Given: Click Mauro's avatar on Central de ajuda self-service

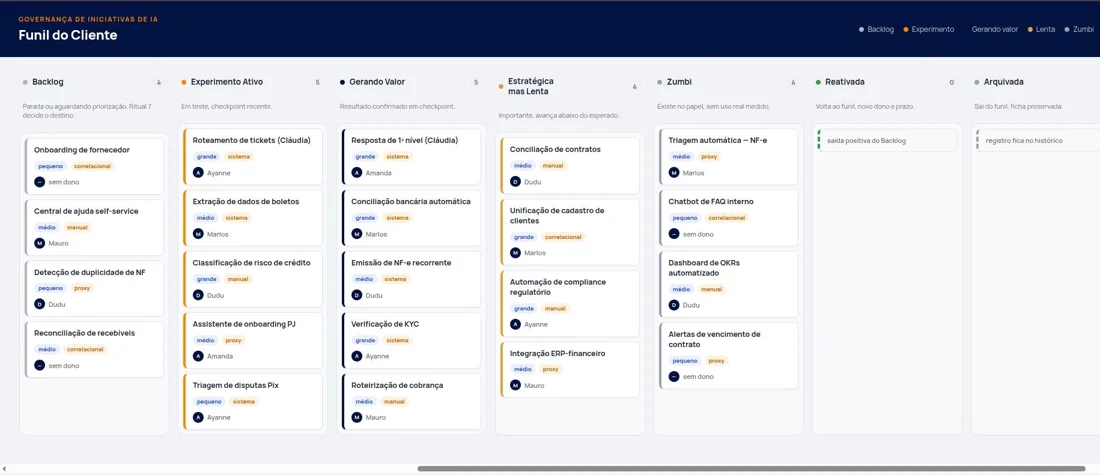Looking at the screenshot, I should pos(39,243).
